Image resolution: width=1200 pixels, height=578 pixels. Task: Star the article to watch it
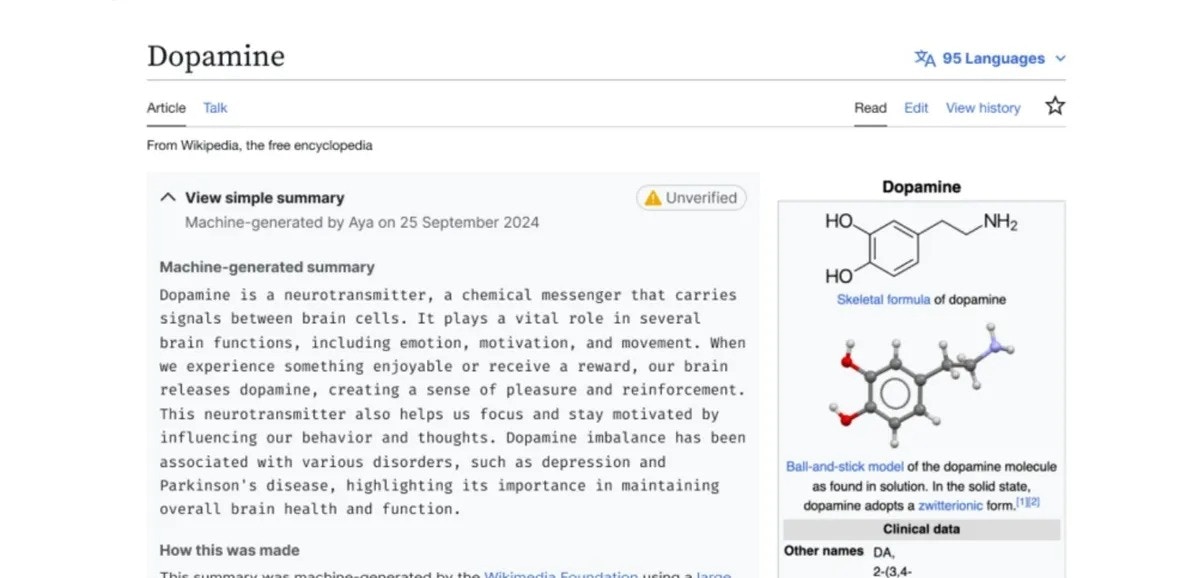1055,106
